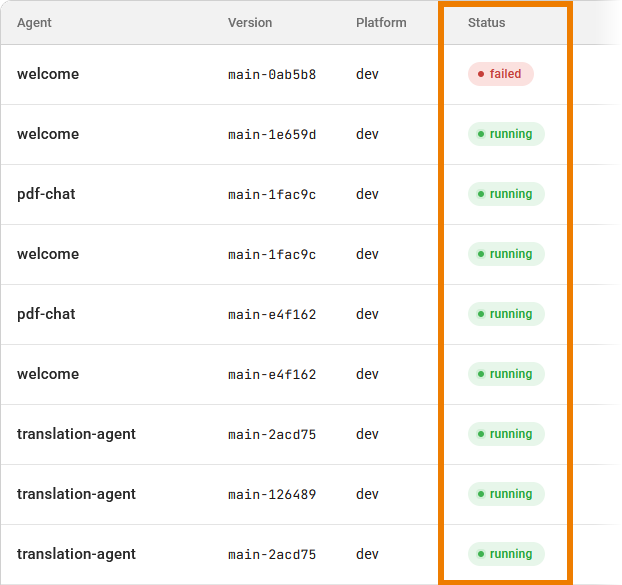The width and height of the screenshot is (622, 585).
Task: Open welcome agent with version main-0ab5b8
Action: coord(48,74)
